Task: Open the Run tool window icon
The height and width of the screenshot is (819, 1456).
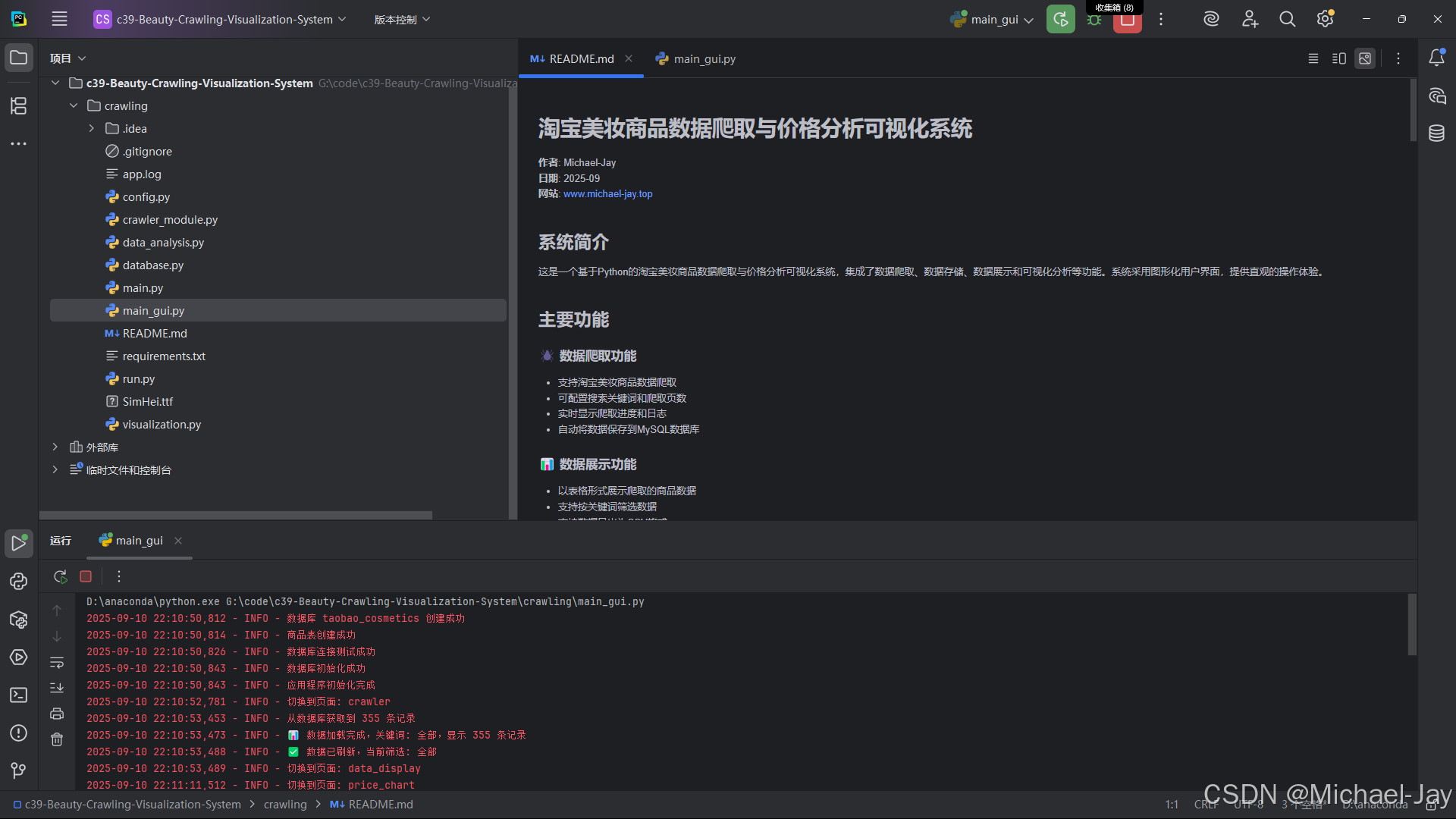Action: pos(19,543)
